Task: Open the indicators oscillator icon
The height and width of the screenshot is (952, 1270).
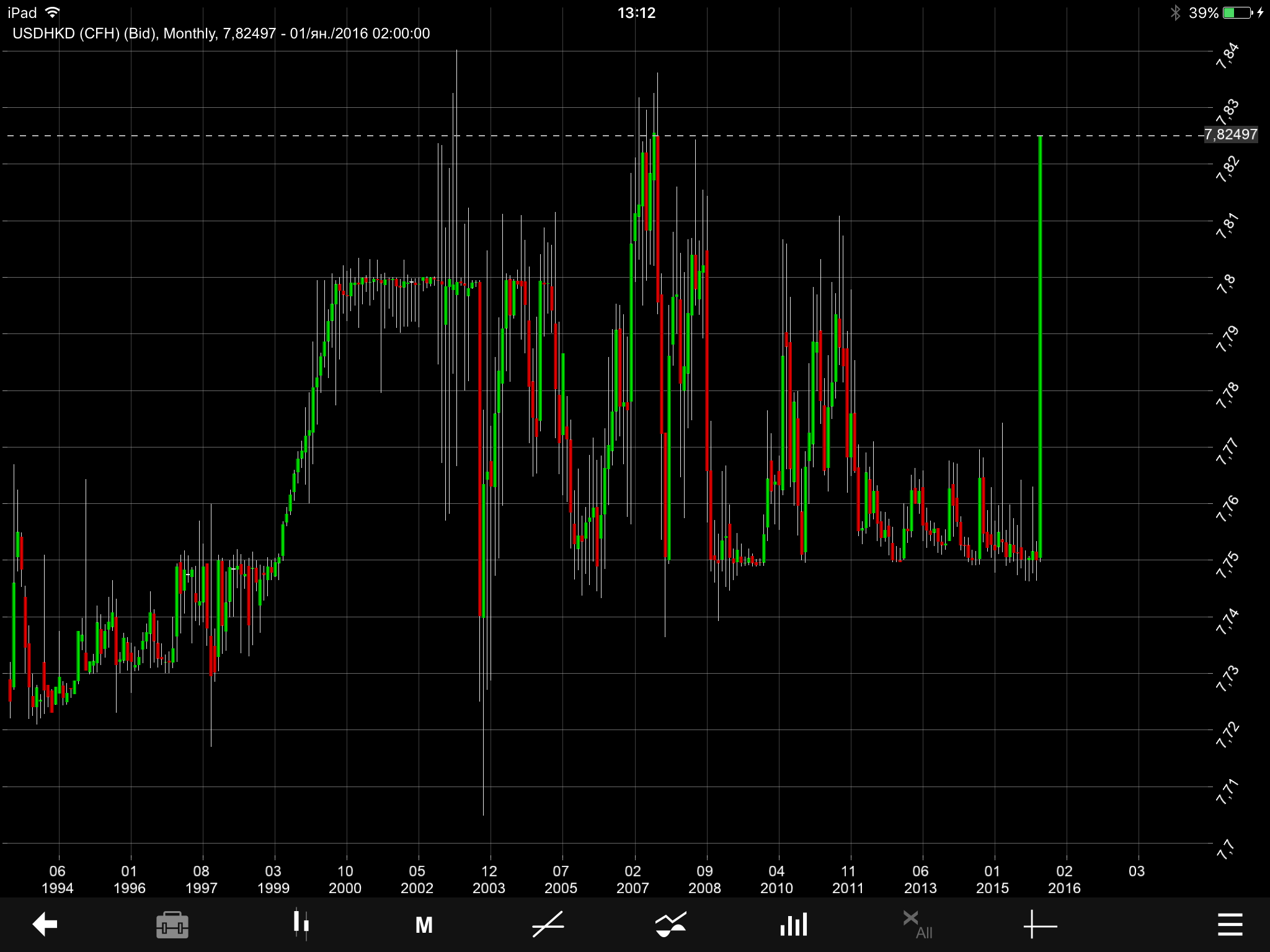Action: pyautogui.click(x=670, y=925)
